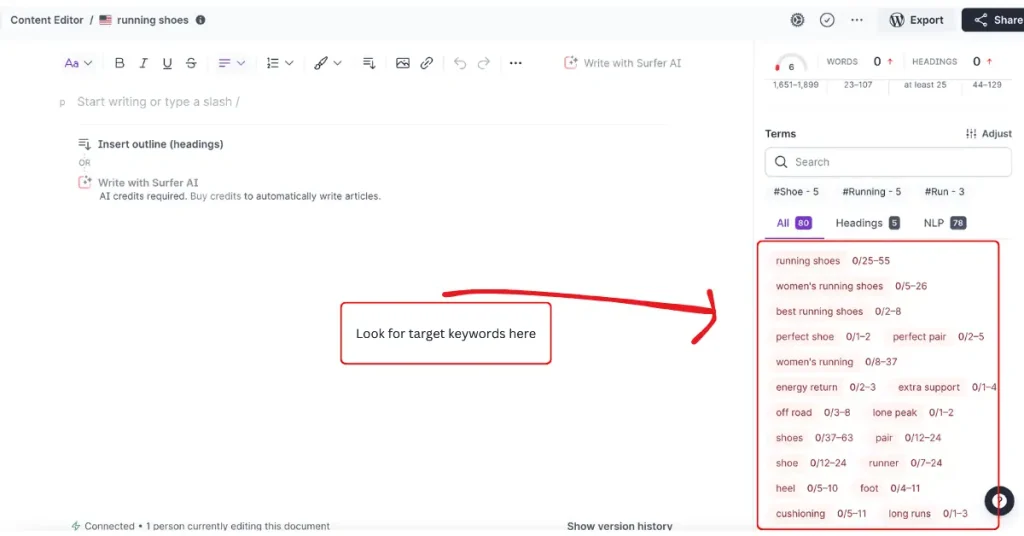
Task: Filter terms by #Run - 3 tag
Action: [x=944, y=191]
